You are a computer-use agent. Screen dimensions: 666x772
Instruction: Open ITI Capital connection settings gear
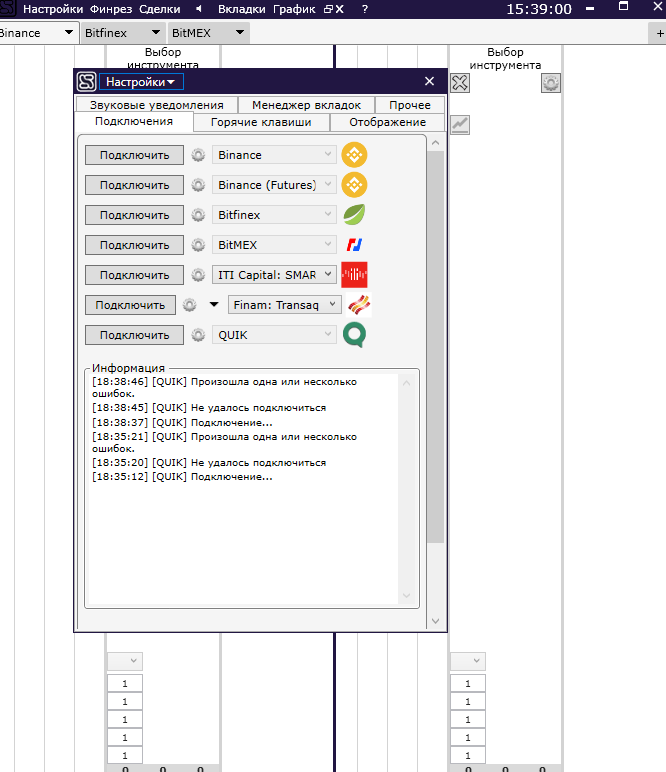click(198, 275)
